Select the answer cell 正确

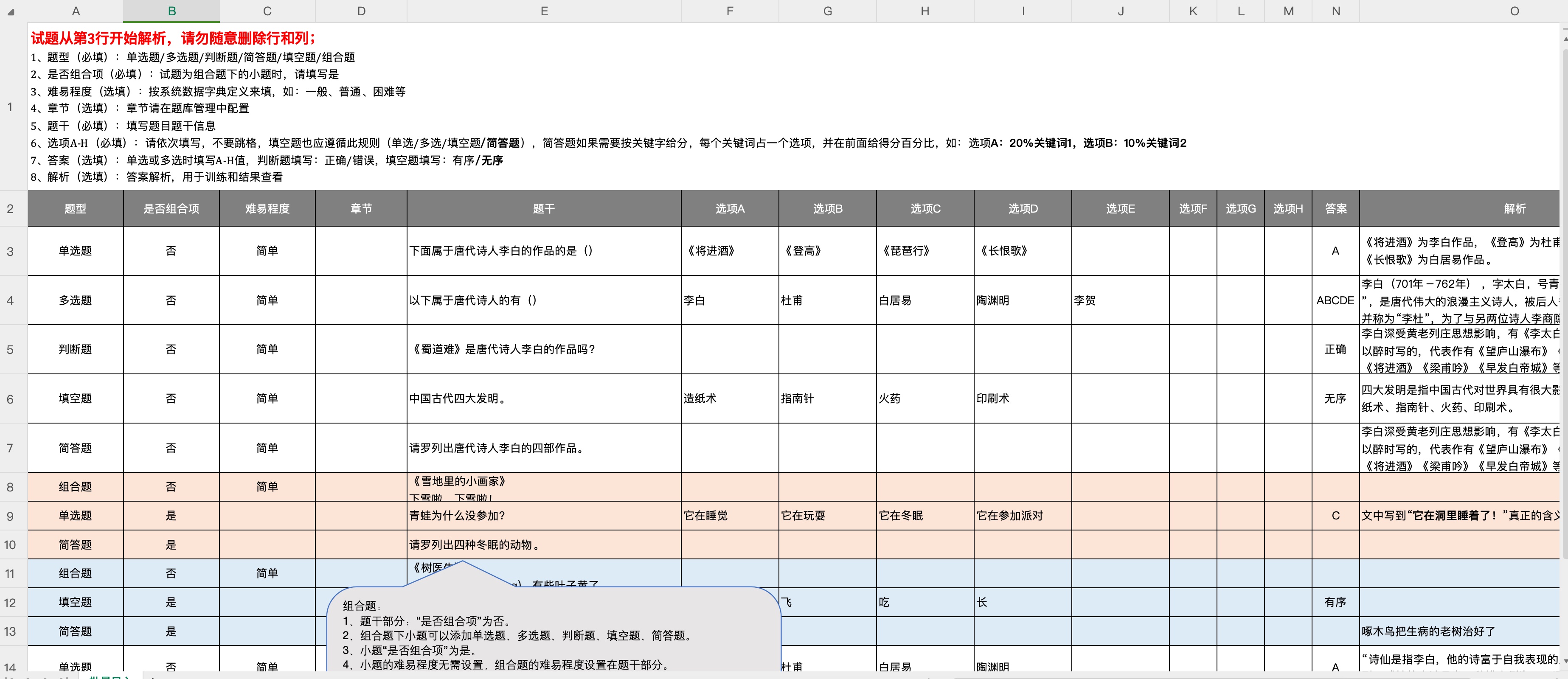[1336, 350]
